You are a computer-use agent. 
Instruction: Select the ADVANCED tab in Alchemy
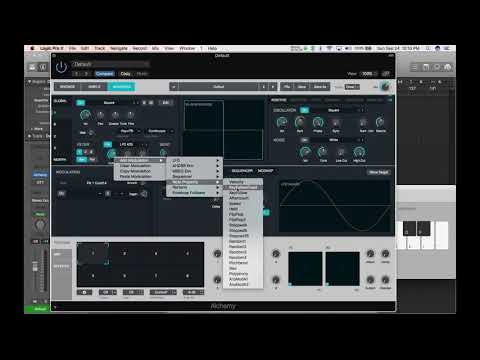click(x=121, y=87)
